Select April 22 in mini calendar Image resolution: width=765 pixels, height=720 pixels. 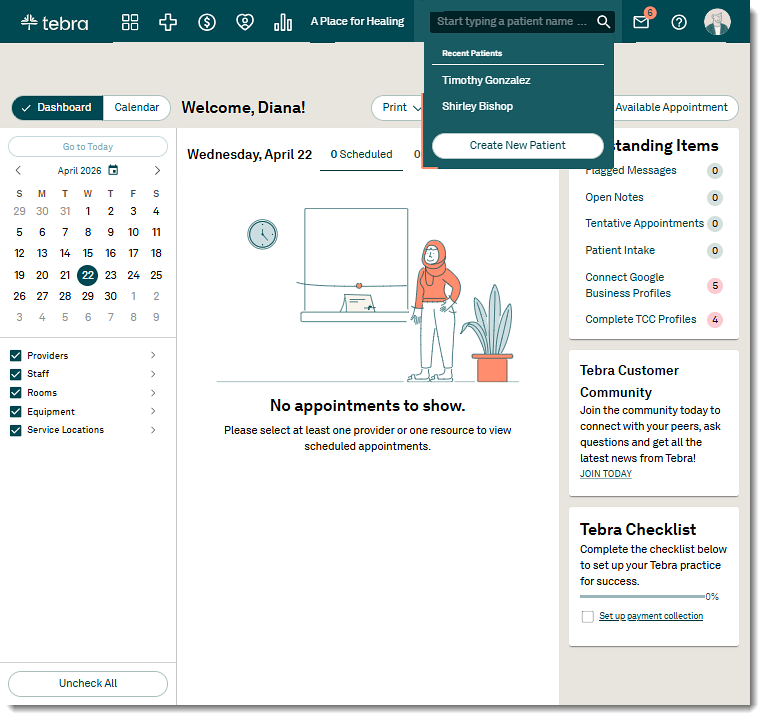(88, 275)
